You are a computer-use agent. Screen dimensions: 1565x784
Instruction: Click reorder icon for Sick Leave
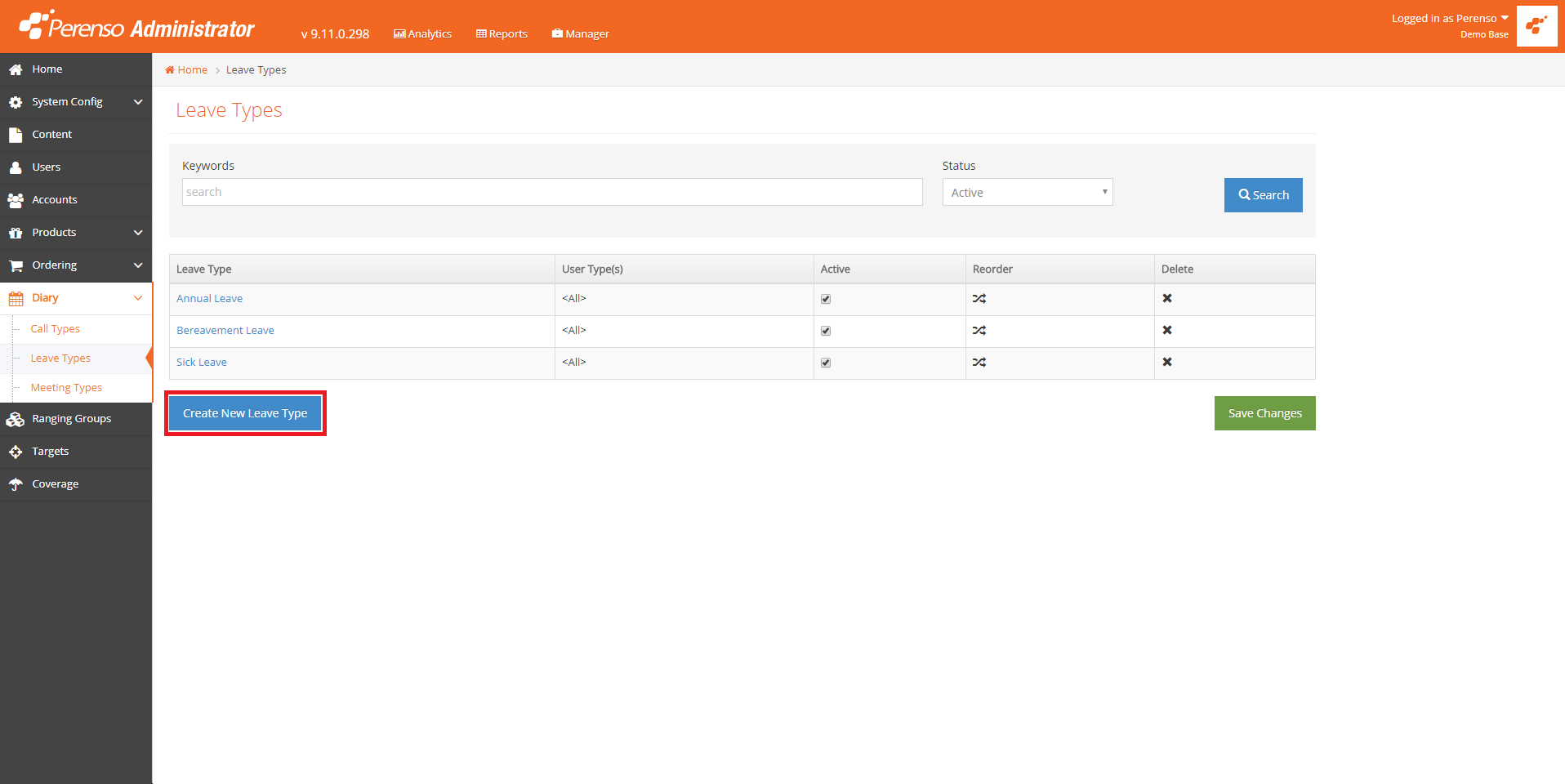[979, 363]
